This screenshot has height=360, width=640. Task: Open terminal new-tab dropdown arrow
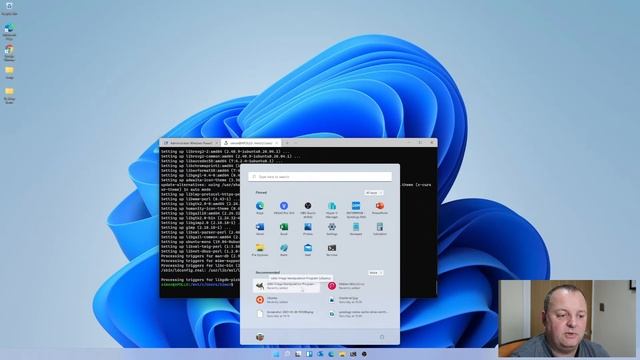coord(296,143)
